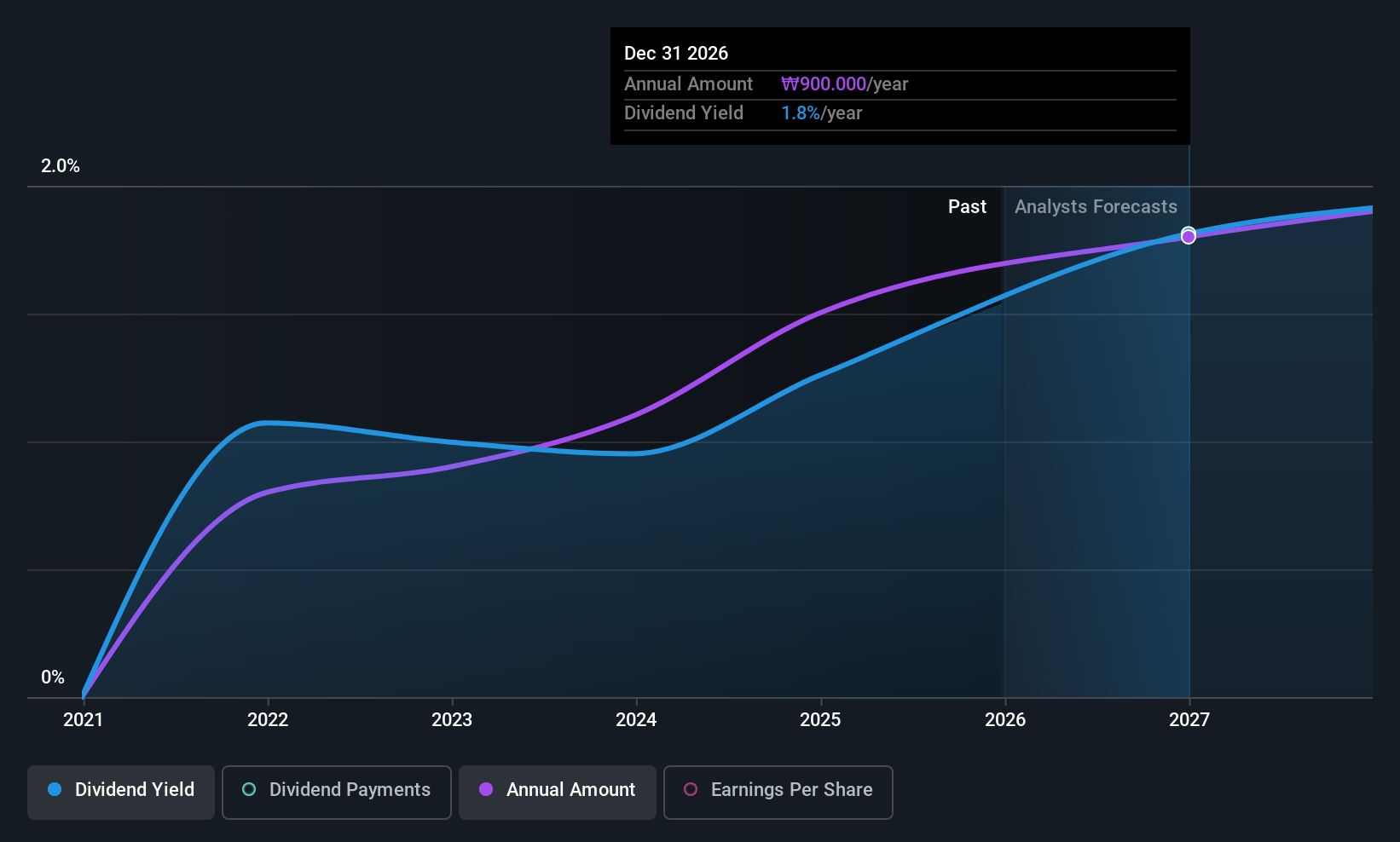Click the 2024 x-axis label

pyautogui.click(x=636, y=720)
